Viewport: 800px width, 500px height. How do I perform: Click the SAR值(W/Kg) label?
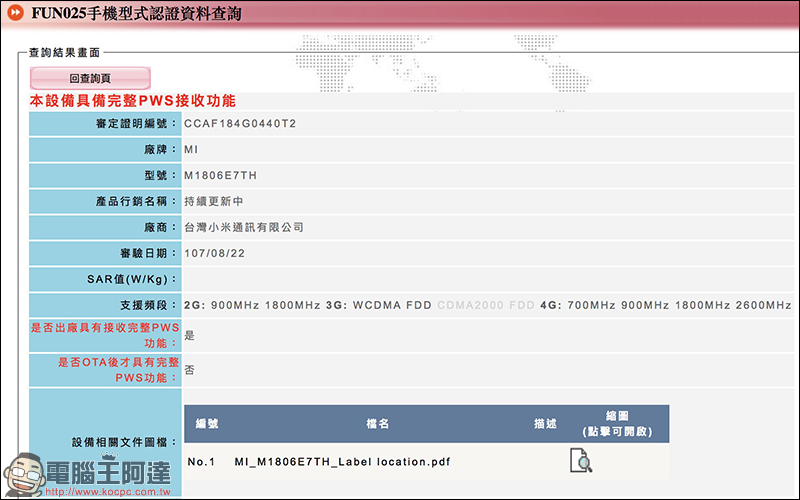point(131,280)
